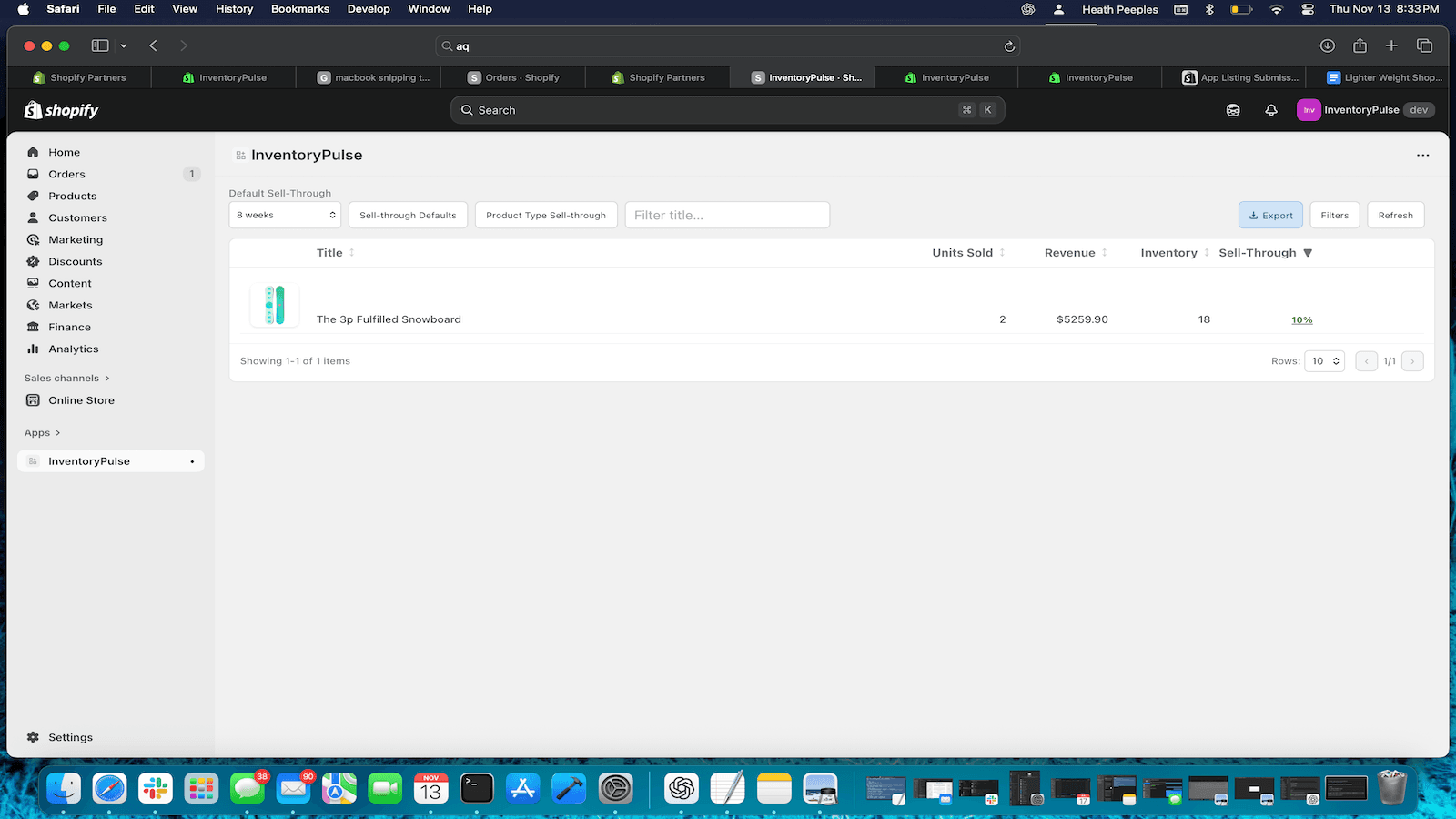Click the Shopify logo in header
The image size is (1456, 819).
pos(61,110)
